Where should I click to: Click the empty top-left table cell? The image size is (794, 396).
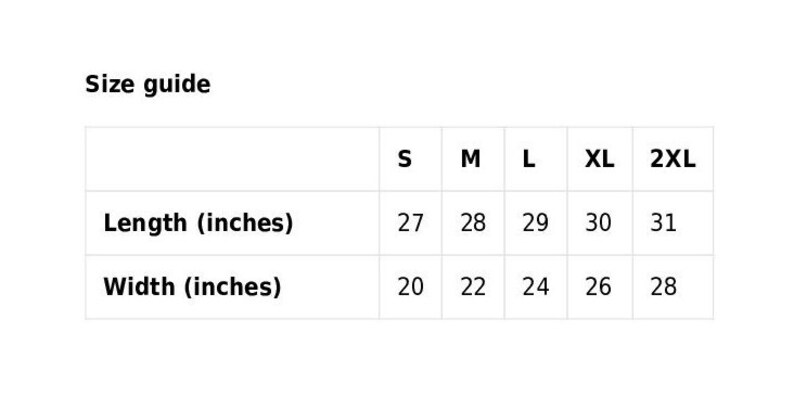(x=232, y=159)
